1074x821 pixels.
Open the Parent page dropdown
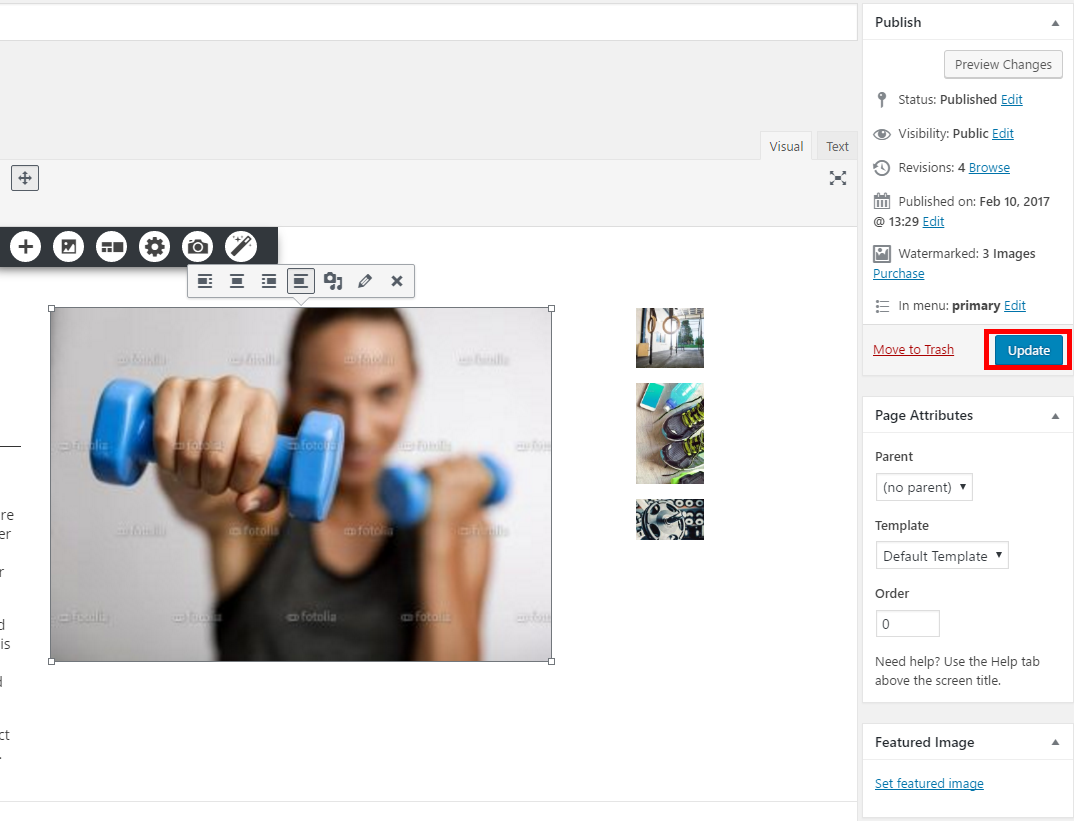923,487
